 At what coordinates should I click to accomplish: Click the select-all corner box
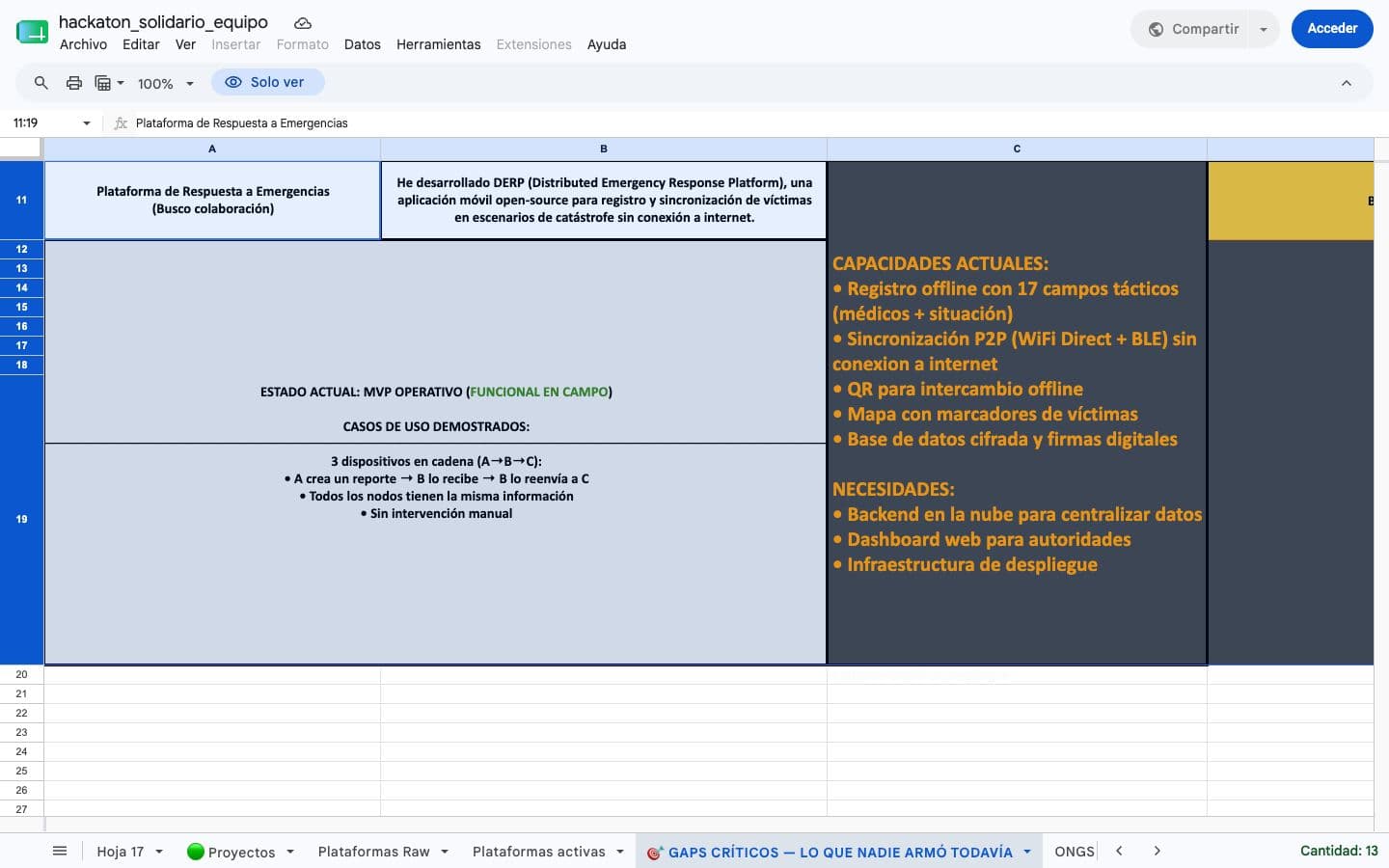coord(20,148)
